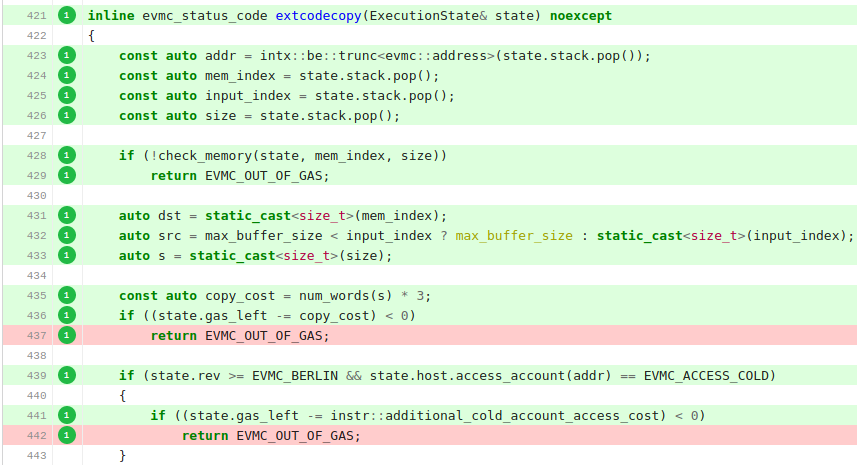The width and height of the screenshot is (857, 465).
Task: Select line number 443
Action: pos(37,456)
